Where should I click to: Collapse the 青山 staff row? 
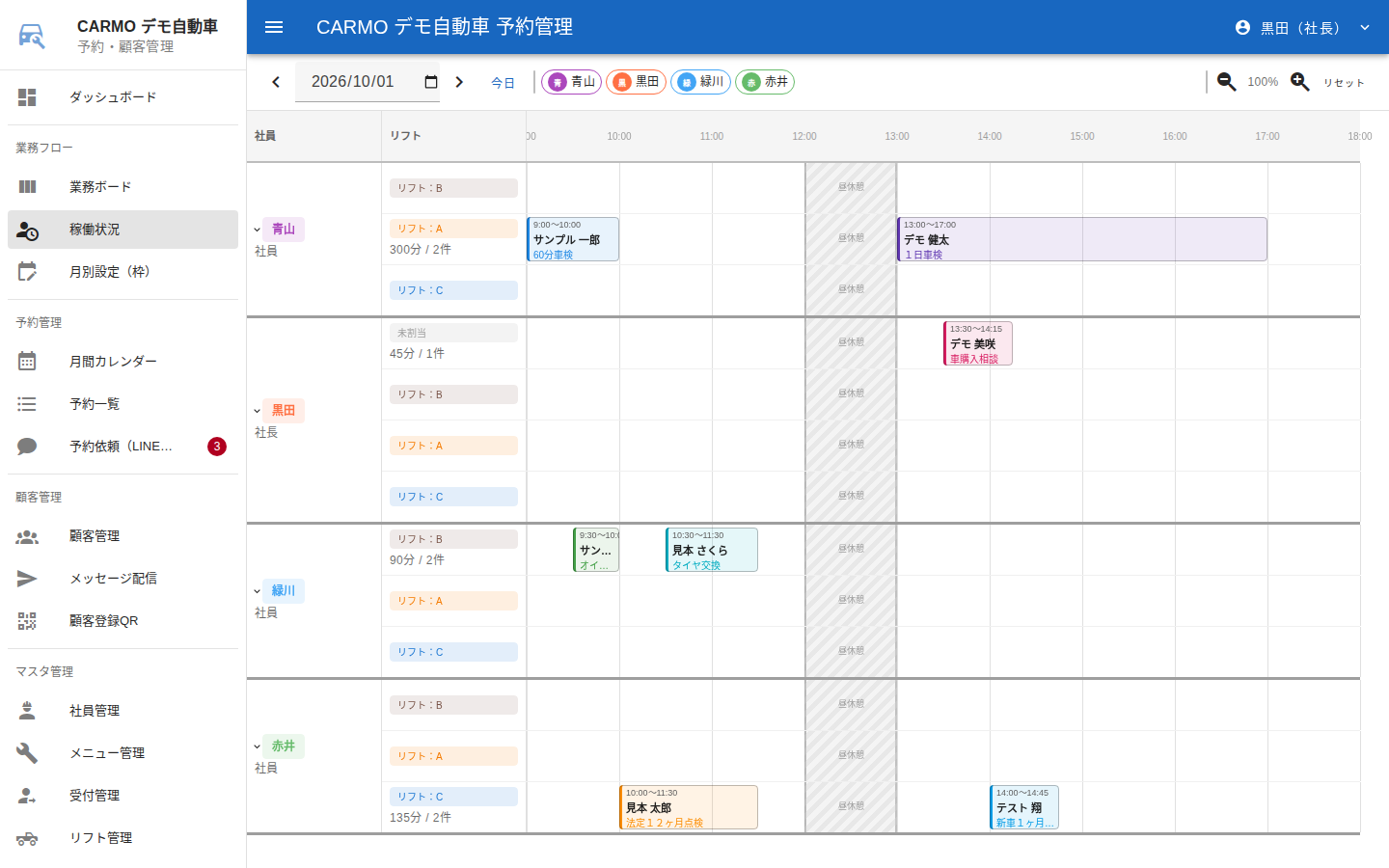pos(258,230)
